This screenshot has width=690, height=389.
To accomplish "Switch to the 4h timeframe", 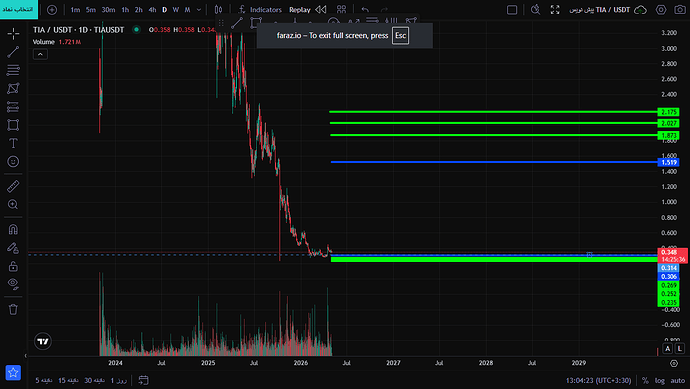I will click(152, 10).
